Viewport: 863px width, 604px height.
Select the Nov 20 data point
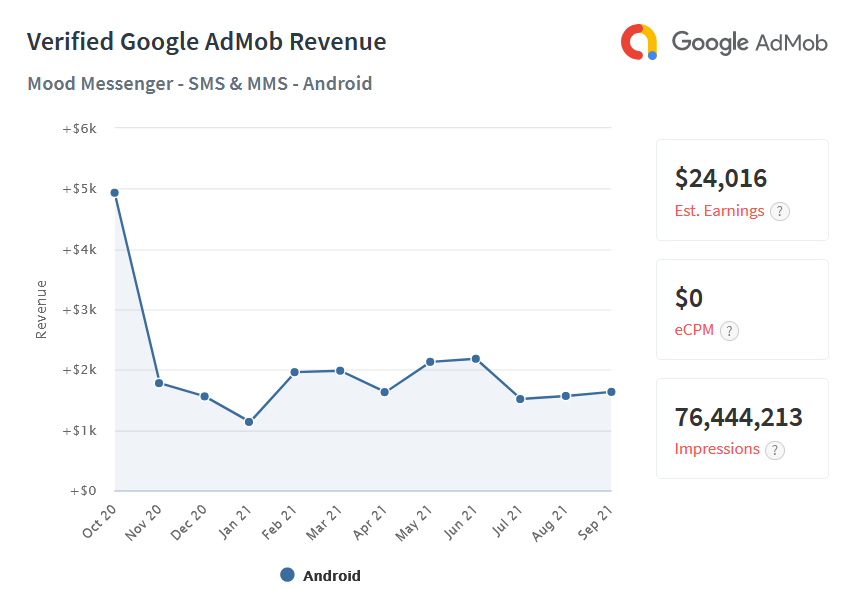tap(159, 383)
